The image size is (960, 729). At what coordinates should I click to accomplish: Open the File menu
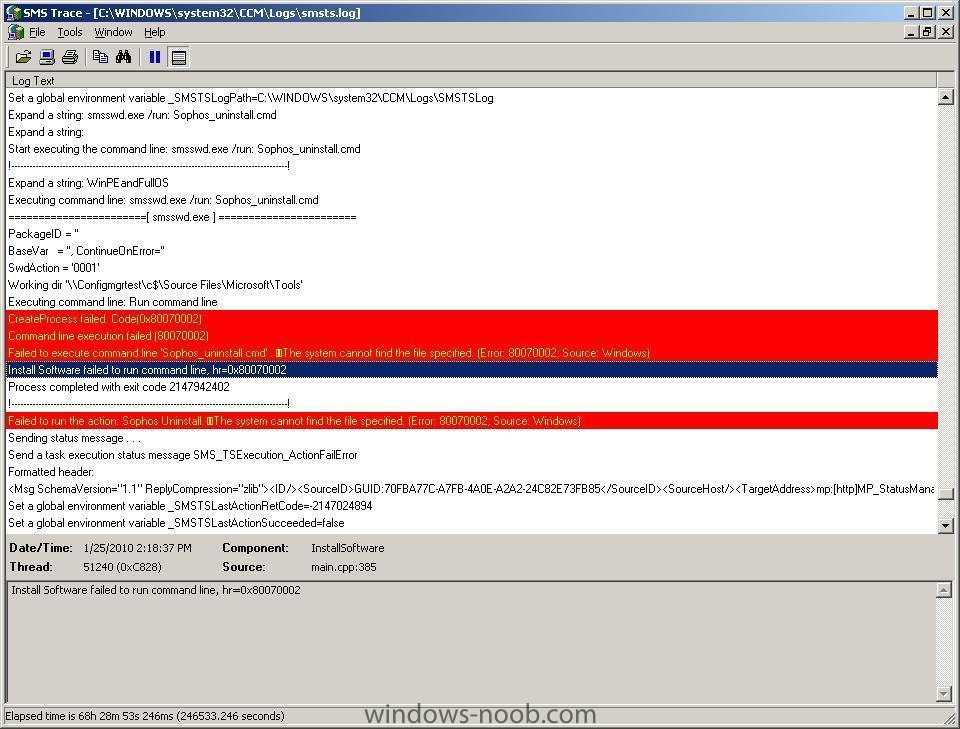(37, 32)
